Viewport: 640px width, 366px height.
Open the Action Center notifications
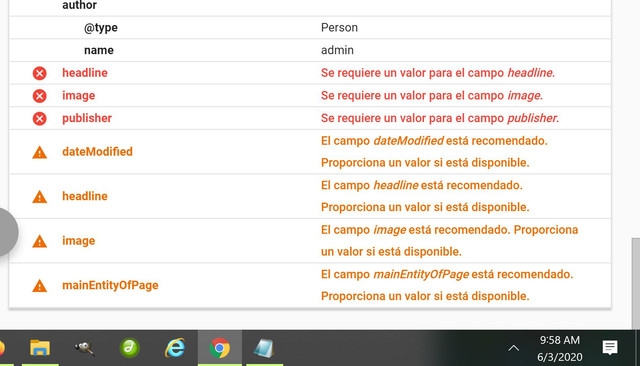[610, 348]
